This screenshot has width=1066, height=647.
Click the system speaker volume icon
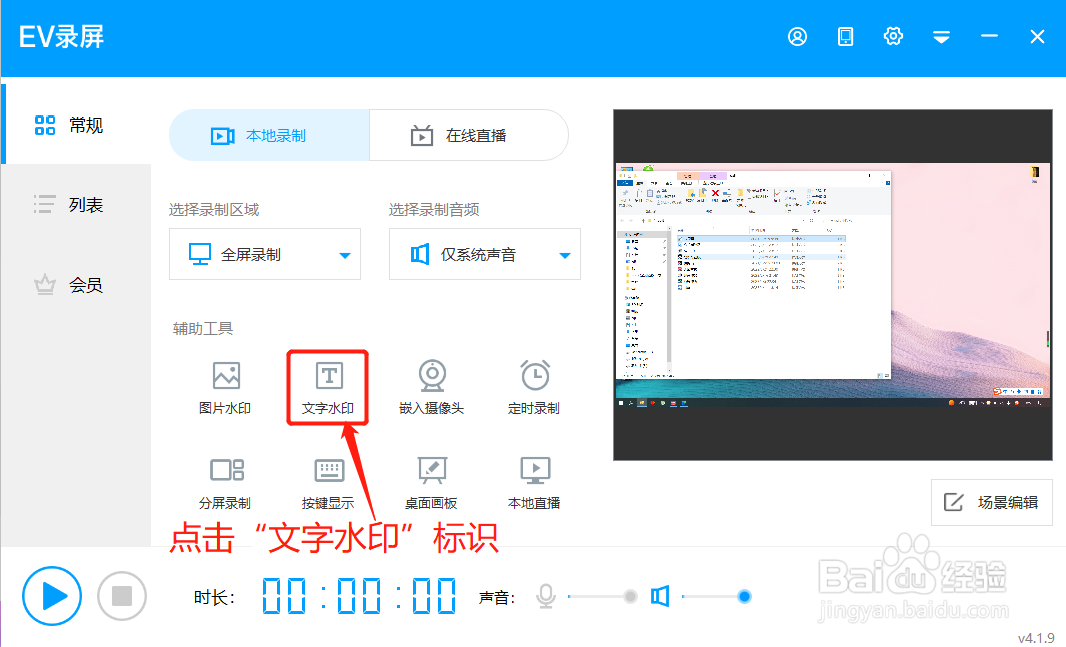tap(660, 596)
